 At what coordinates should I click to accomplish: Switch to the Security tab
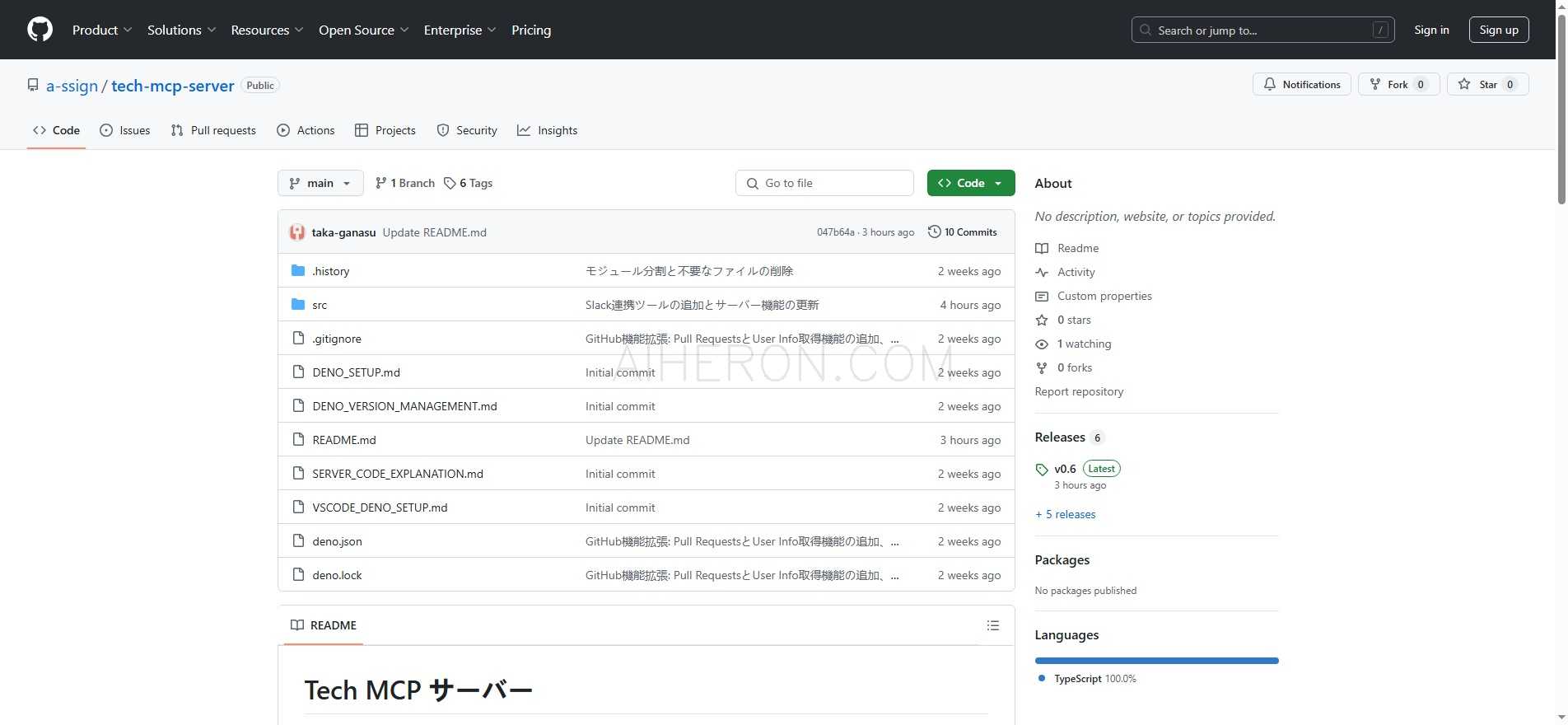(x=467, y=130)
